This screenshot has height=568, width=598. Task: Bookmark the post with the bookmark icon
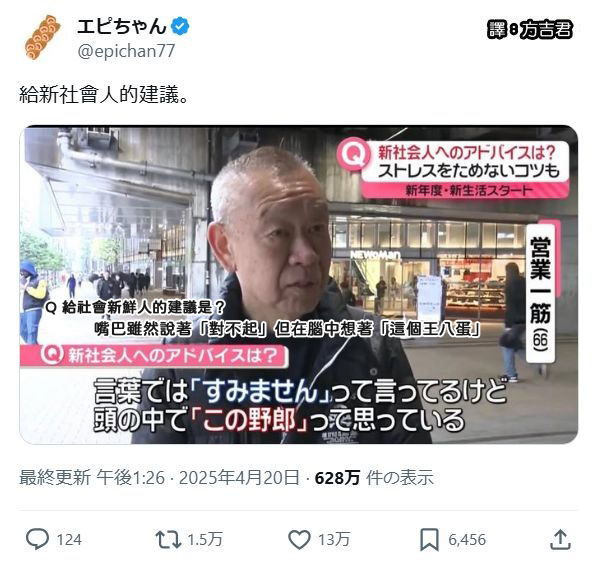[x=429, y=539]
